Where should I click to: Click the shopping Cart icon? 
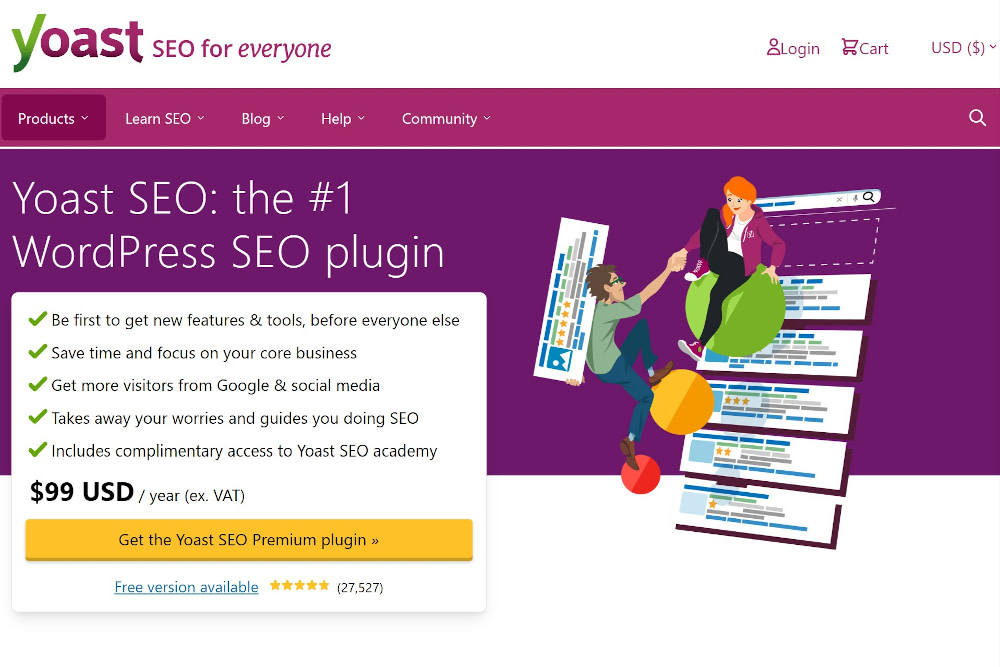(x=849, y=47)
